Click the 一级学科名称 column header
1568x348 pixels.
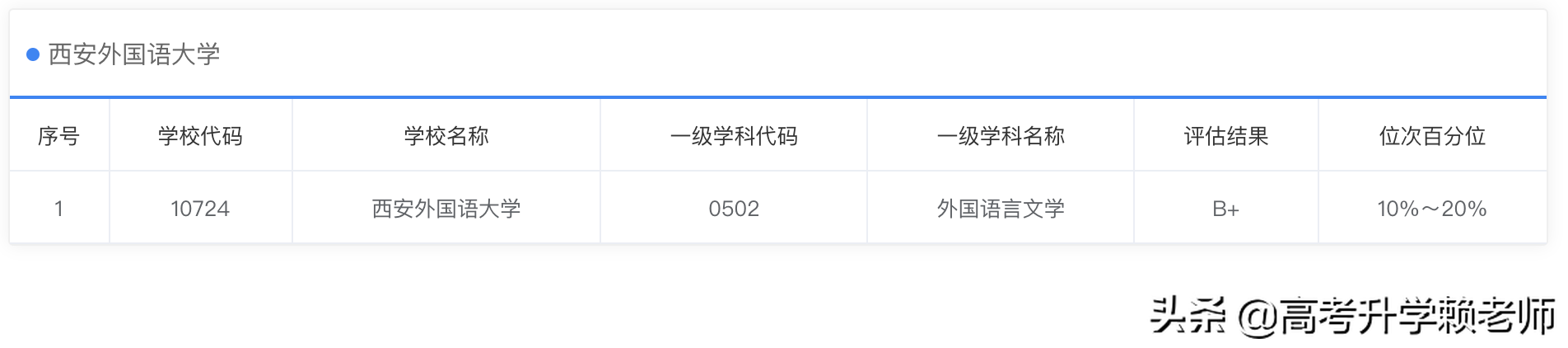tap(1001, 136)
